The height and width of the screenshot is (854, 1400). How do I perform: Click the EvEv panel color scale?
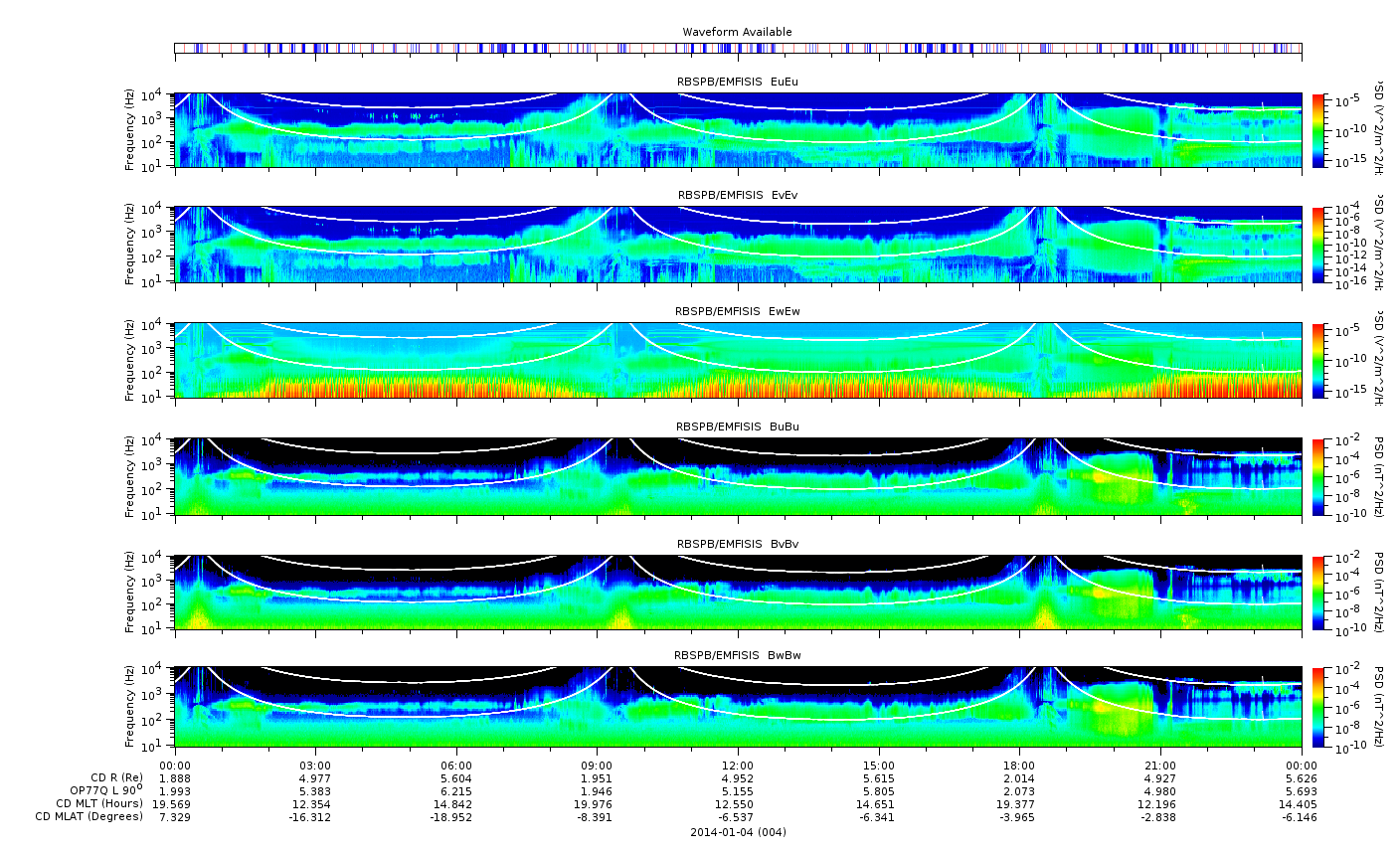(1318, 245)
